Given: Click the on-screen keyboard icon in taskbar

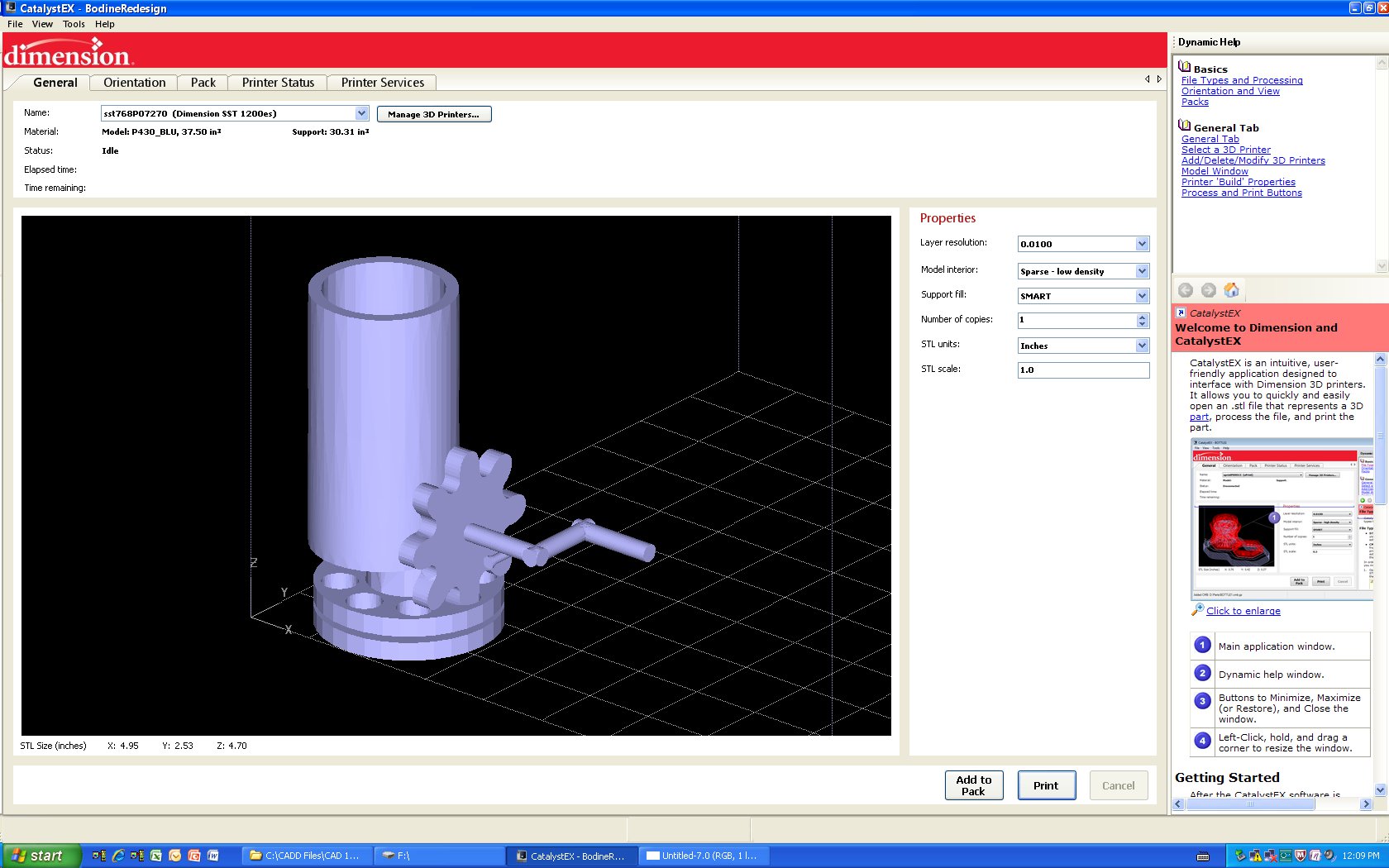Looking at the screenshot, I should [1203, 856].
